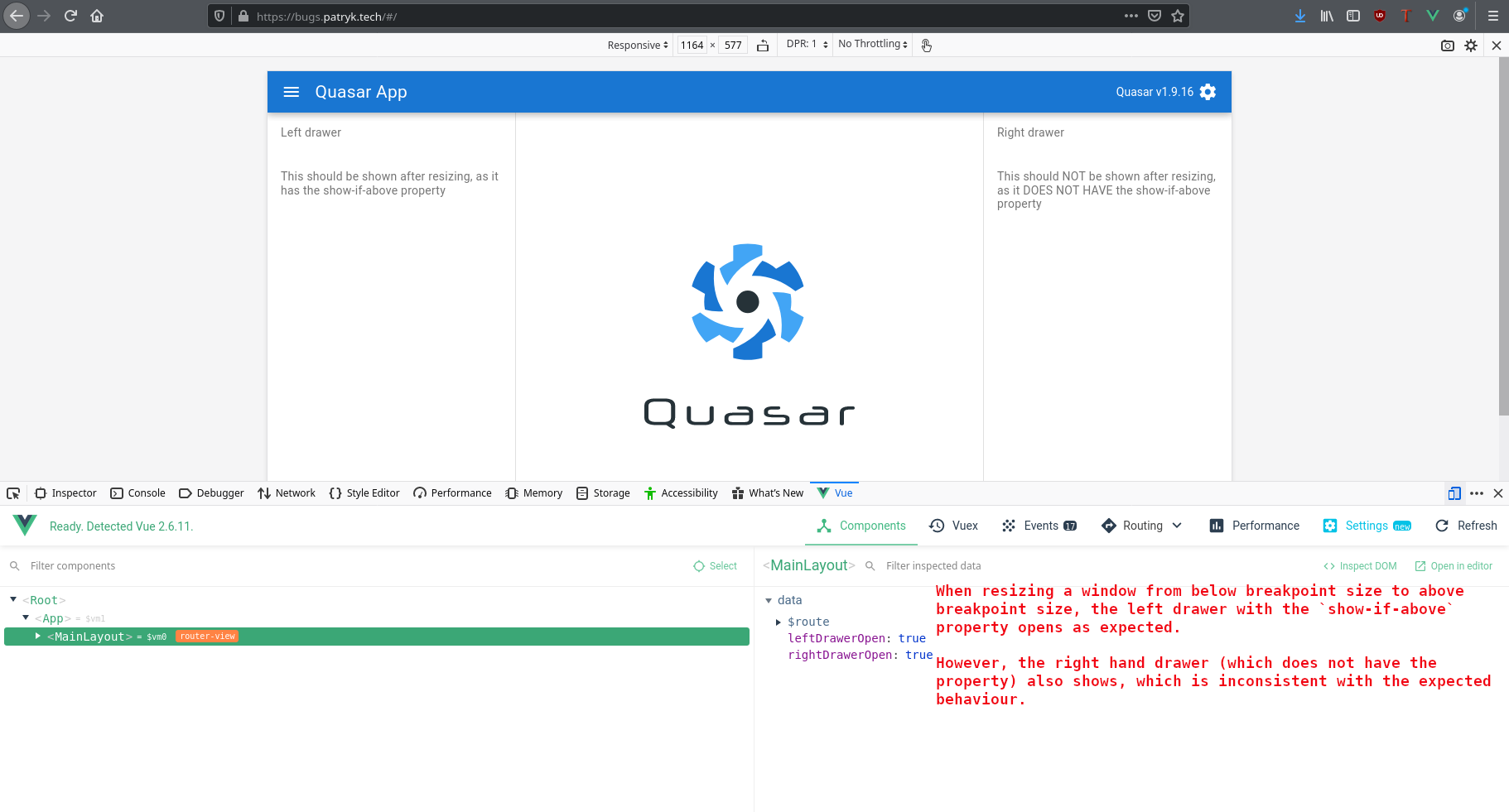This screenshot has height=812, width=1509.
Task: Rotate the viewport orientation
Action: 763,45
